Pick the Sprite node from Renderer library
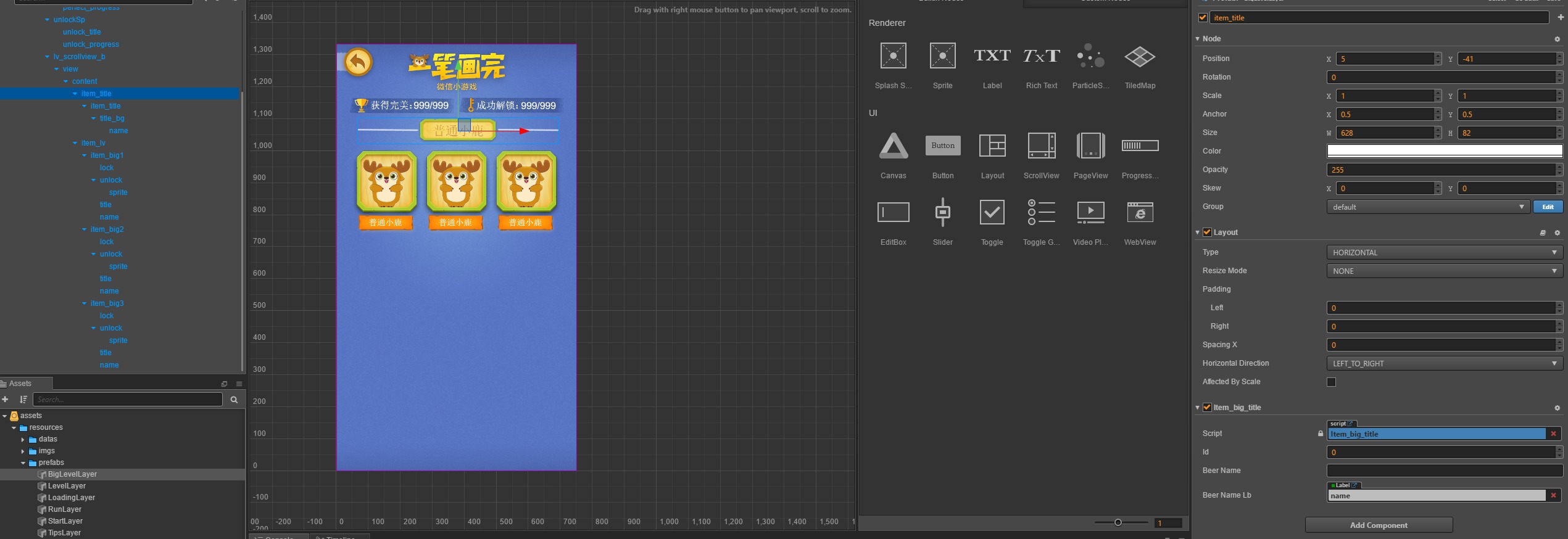This screenshot has height=539, width=1568. click(942, 56)
